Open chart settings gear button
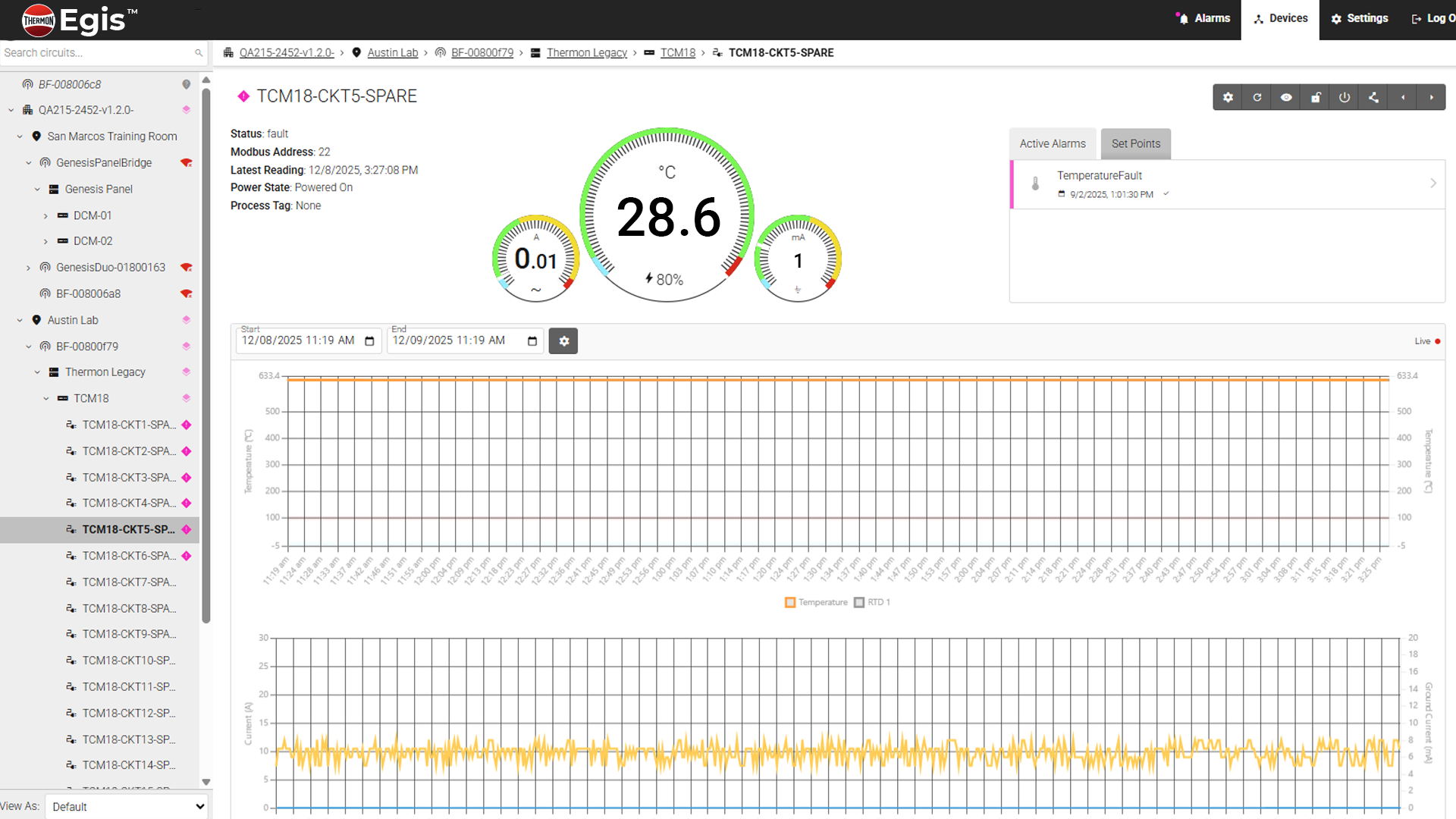Viewport: 1456px width, 819px height. (563, 341)
